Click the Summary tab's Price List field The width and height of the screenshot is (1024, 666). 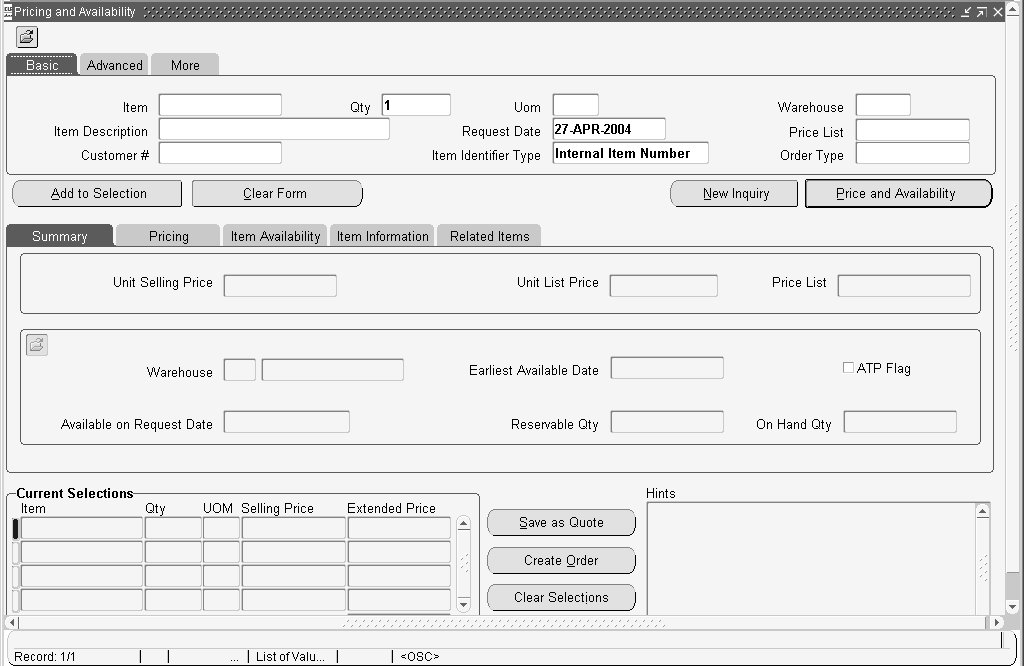point(904,285)
